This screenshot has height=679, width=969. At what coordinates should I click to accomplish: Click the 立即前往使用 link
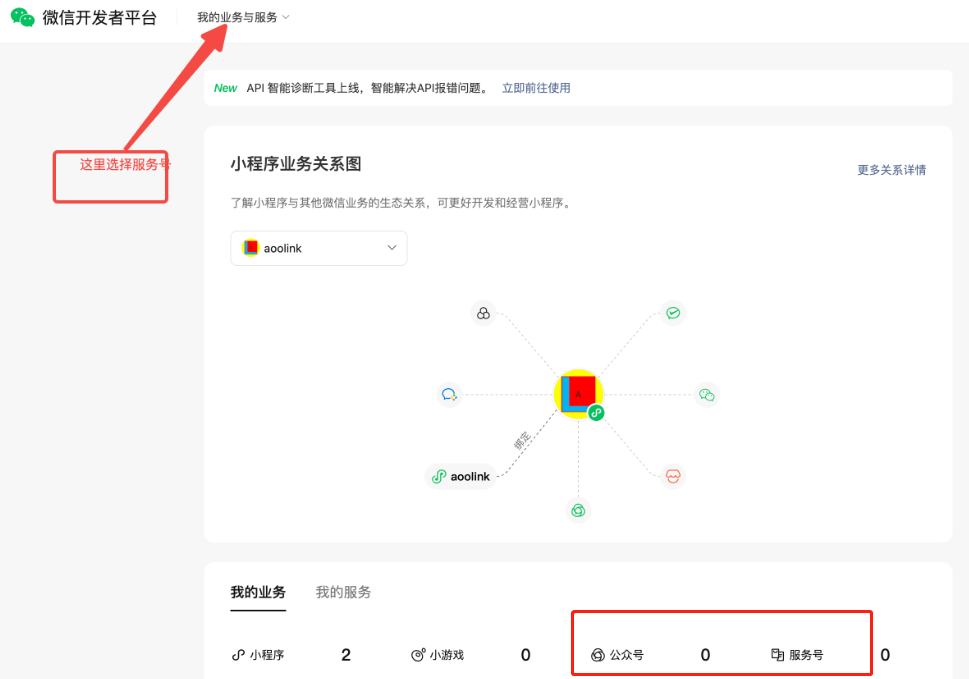536,88
